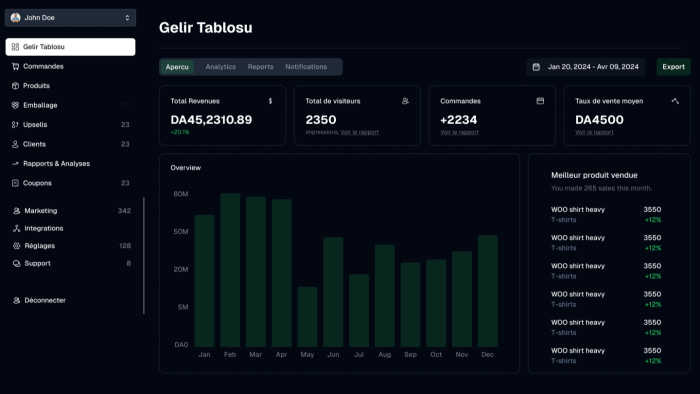The height and width of the screenshot is (394, 700).
Task: Click Meilleur produit vendue heading
Action: point(594,175)
